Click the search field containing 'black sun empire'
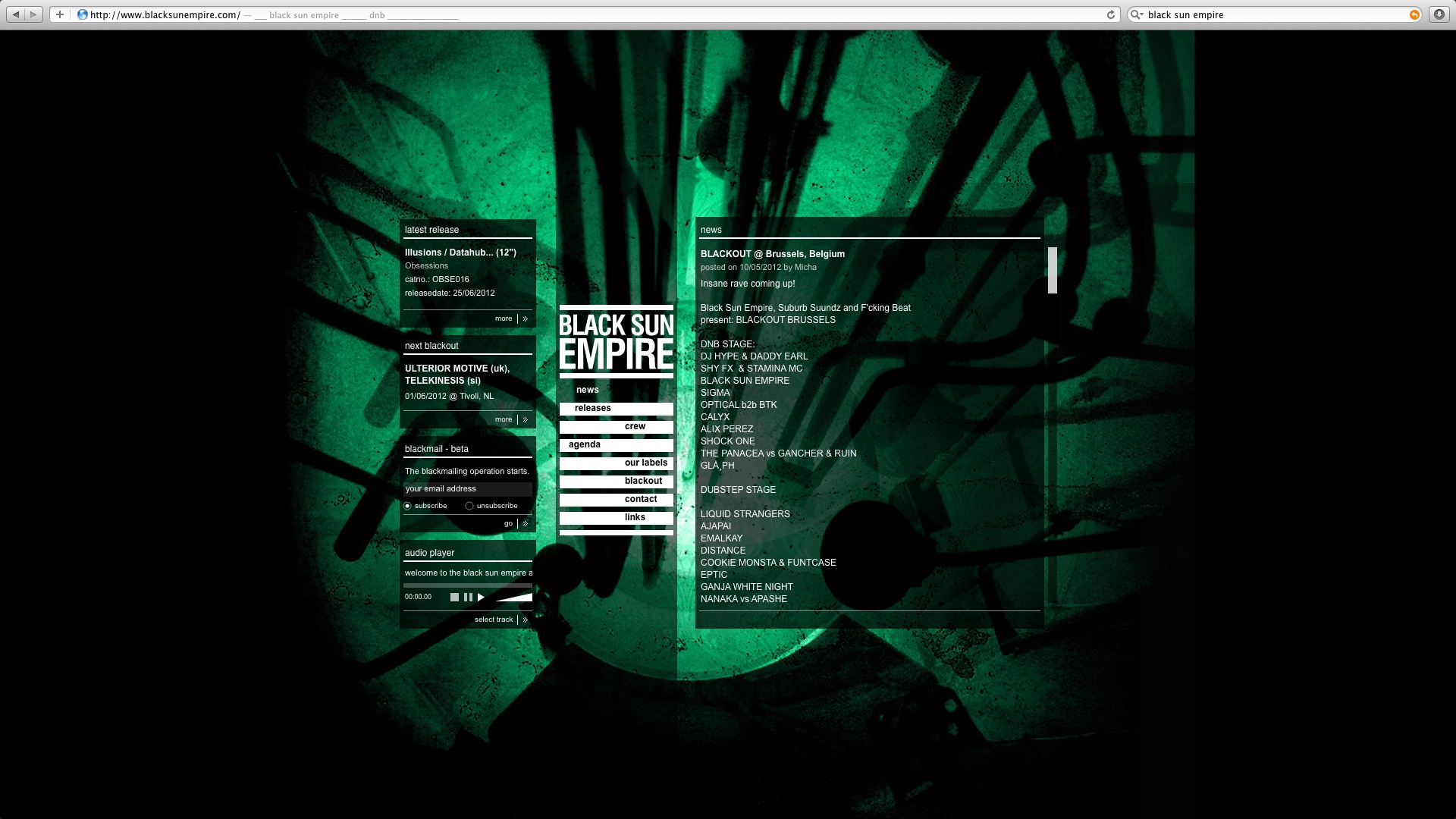 pos(1274,14)
